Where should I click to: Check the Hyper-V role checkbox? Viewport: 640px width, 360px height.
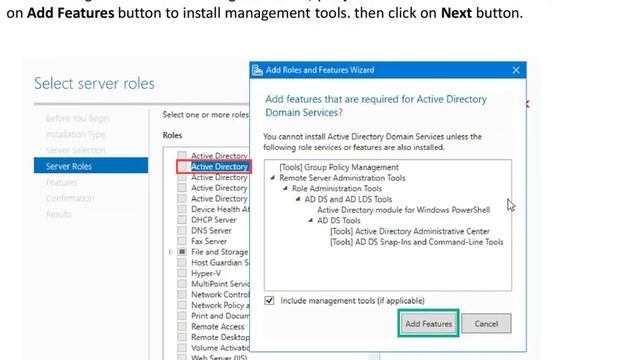(182, 273)
